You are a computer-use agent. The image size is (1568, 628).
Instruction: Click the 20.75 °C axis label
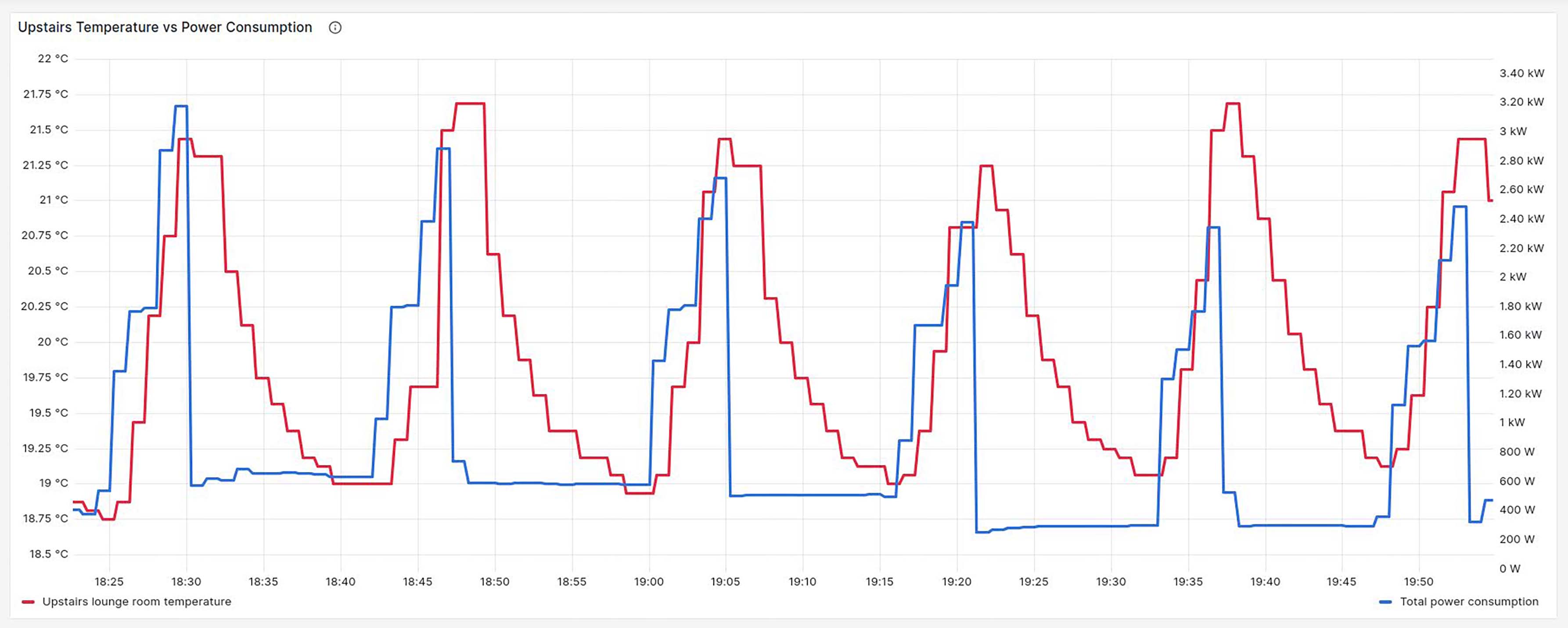45,235
